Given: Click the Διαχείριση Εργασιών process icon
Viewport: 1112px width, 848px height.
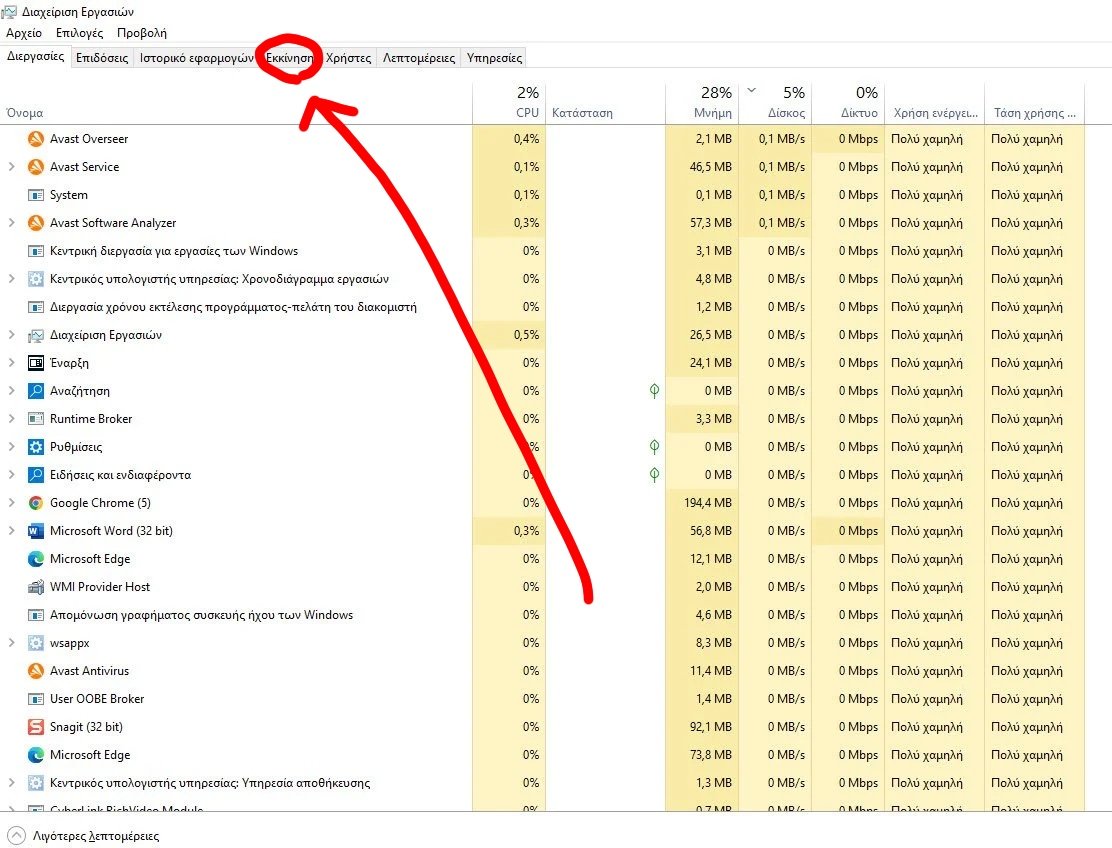Looking at the screenshot, I should tap(35, 335).
